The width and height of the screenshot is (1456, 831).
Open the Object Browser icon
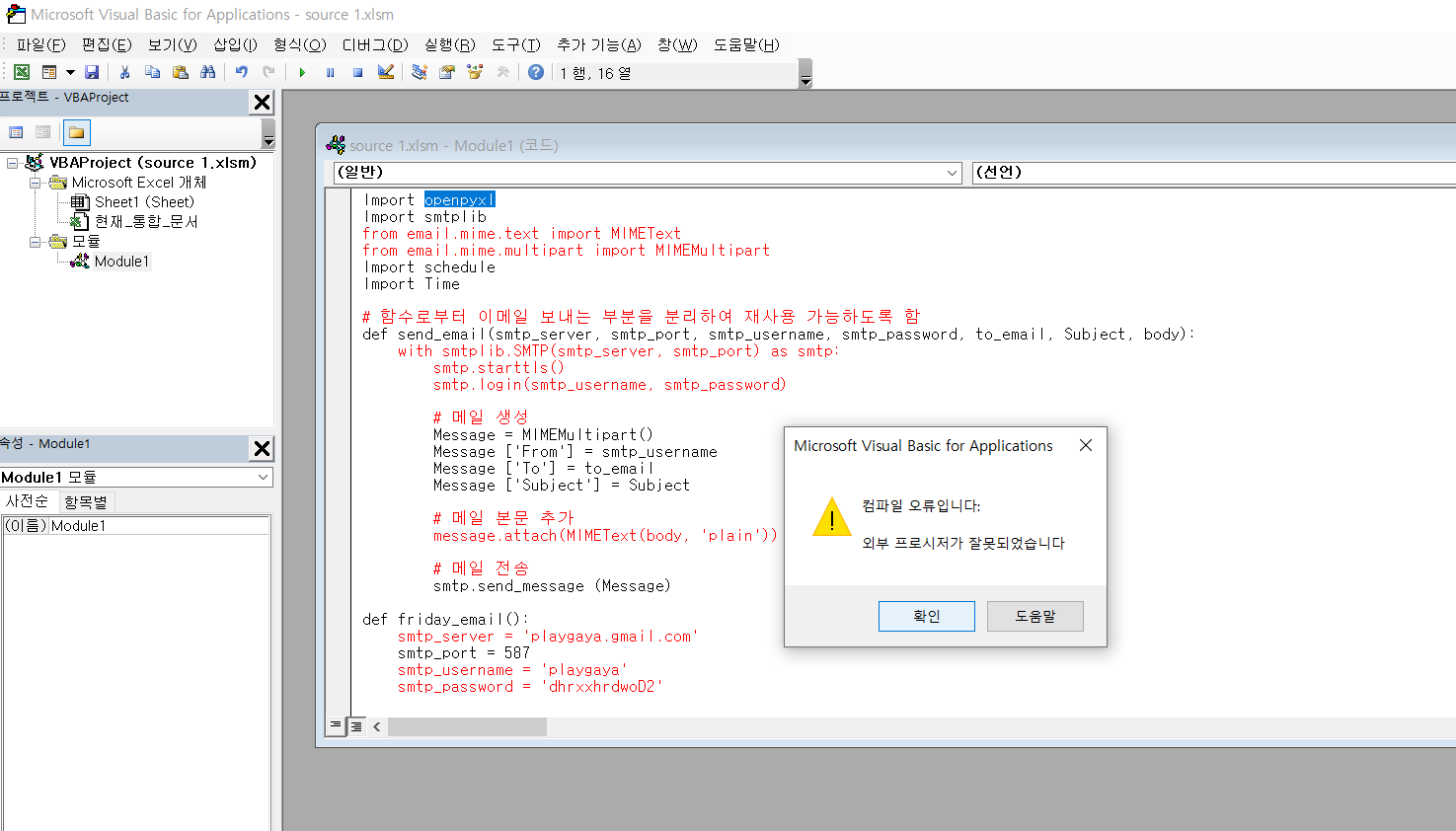click(475, 72)
